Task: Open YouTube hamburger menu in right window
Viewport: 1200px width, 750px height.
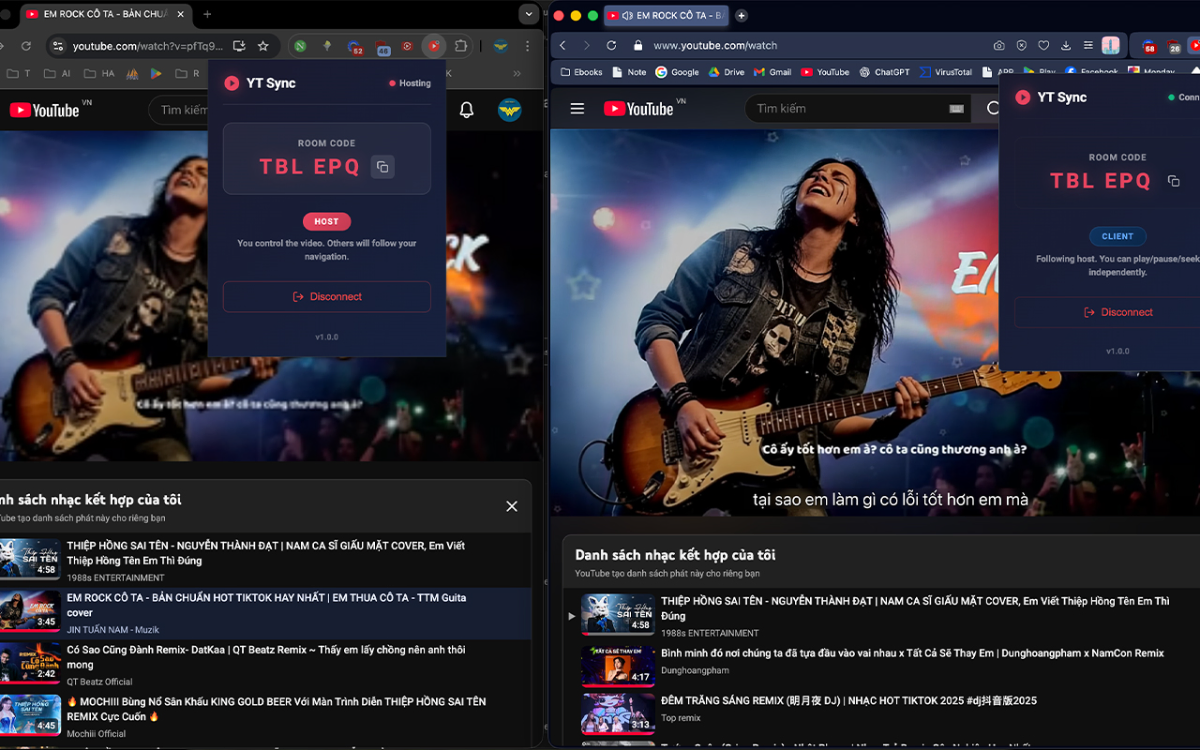Action: point(577,108)
